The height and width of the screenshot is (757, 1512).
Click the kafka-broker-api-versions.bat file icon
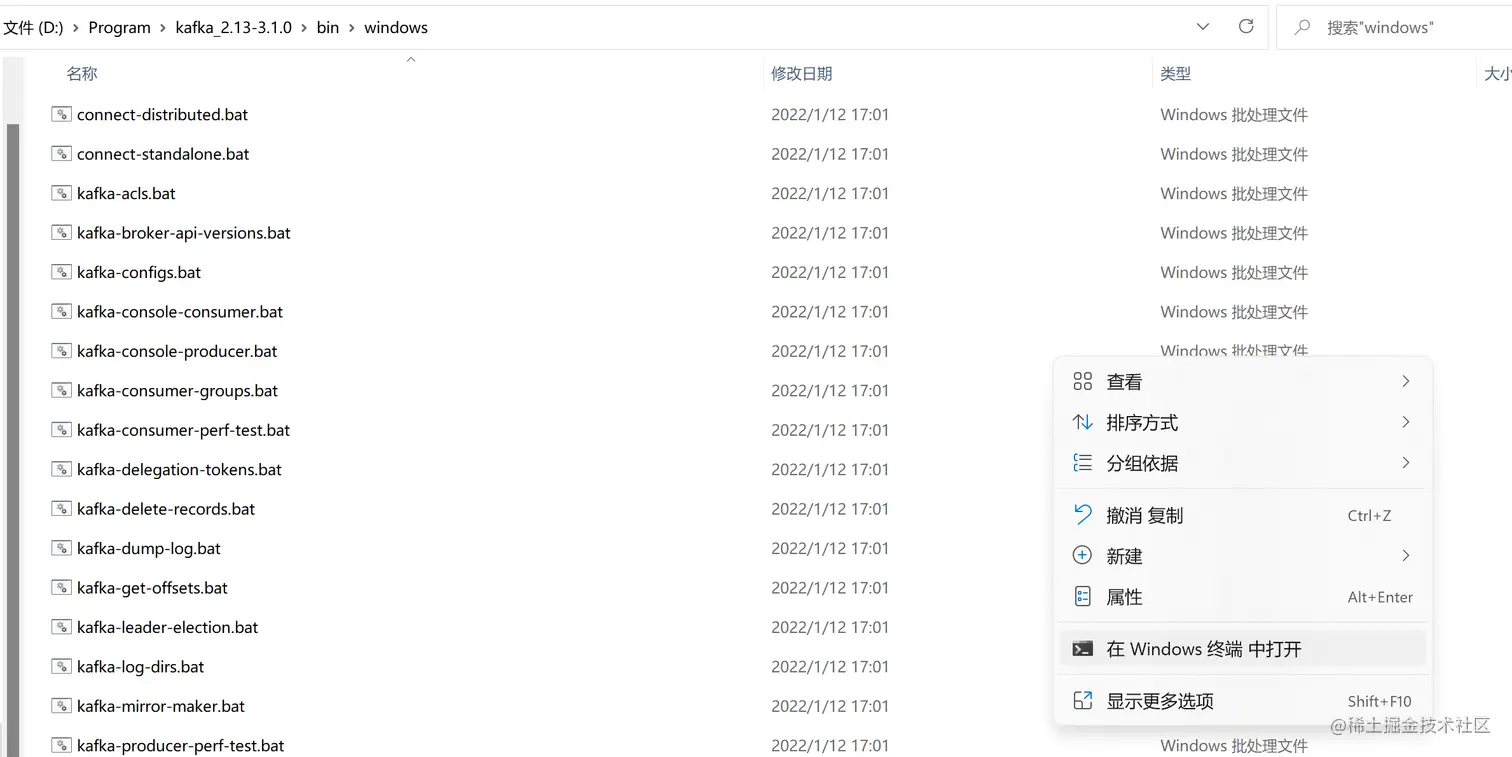[x=61, y=233]
